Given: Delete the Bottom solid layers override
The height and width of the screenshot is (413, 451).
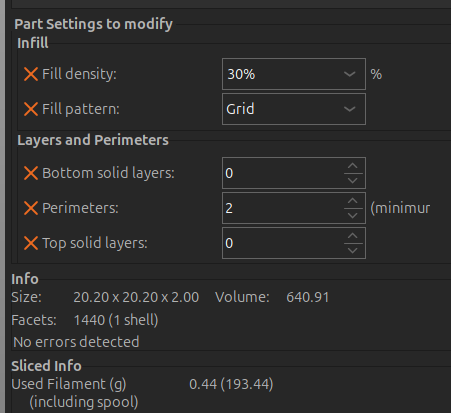Looking at the screenshot, I should [x=31, y=173].
